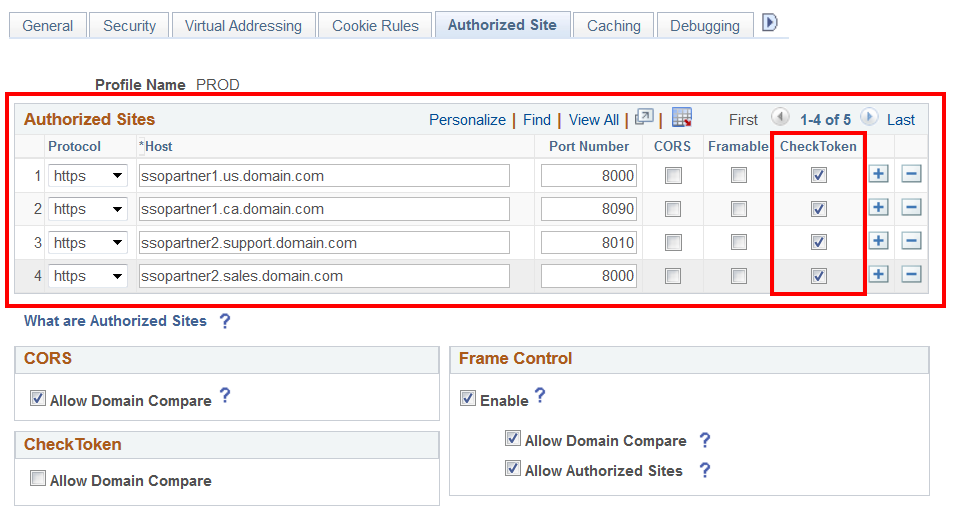This screenshot has width=958, height=510.
Task: Show next rows arrow in grid
Action: point(869,116)
